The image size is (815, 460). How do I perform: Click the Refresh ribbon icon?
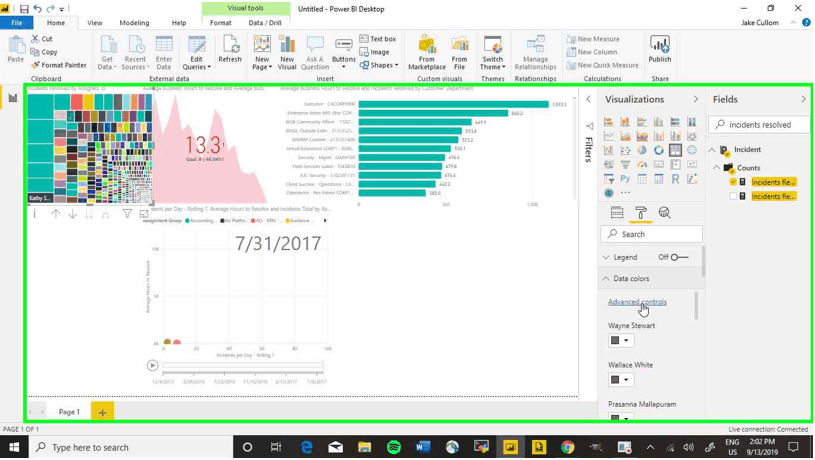pyautogui.click(x=230, y=50)
